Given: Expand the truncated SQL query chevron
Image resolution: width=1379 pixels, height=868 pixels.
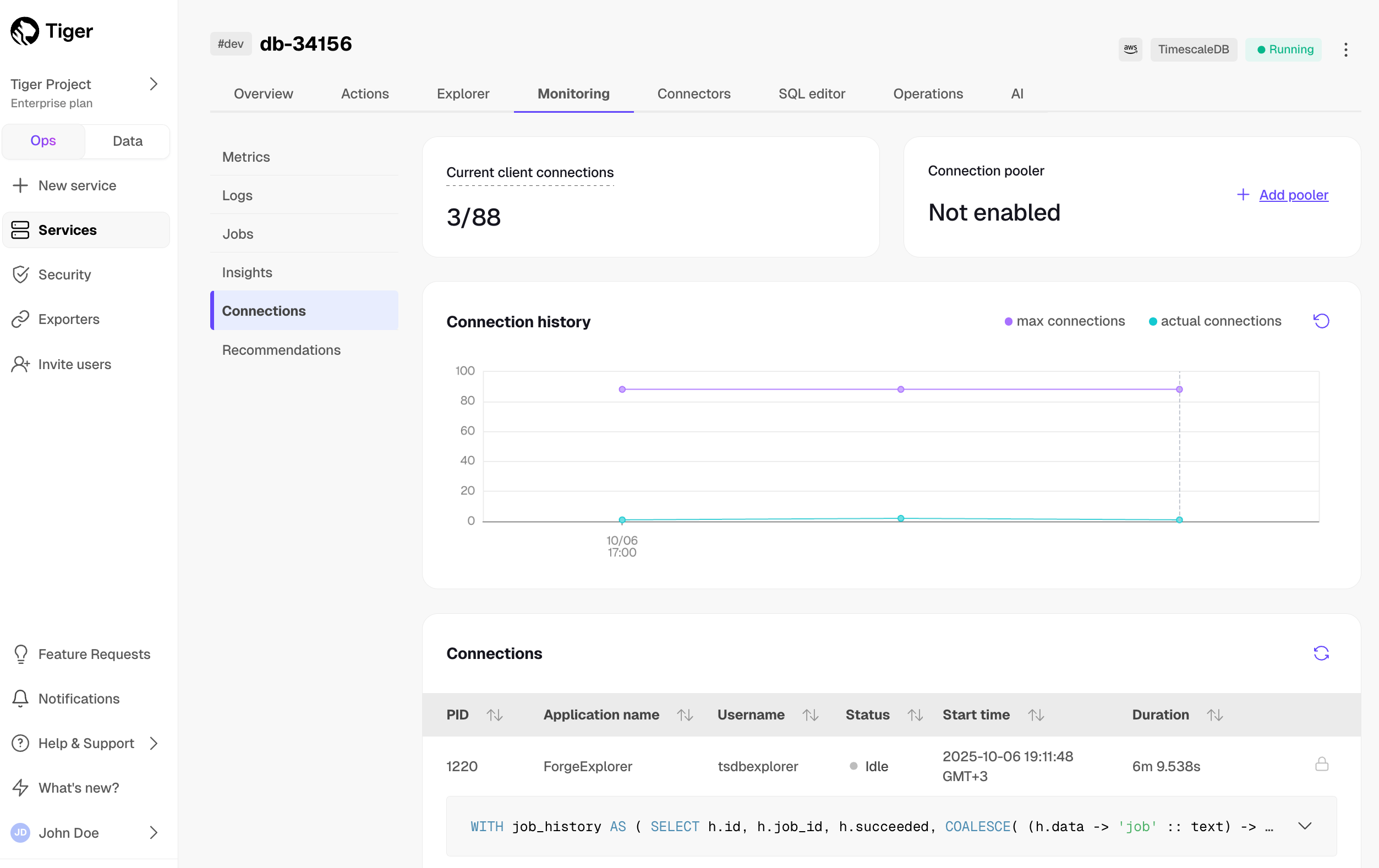Looking at the screenshot, I should point(1305,826).
